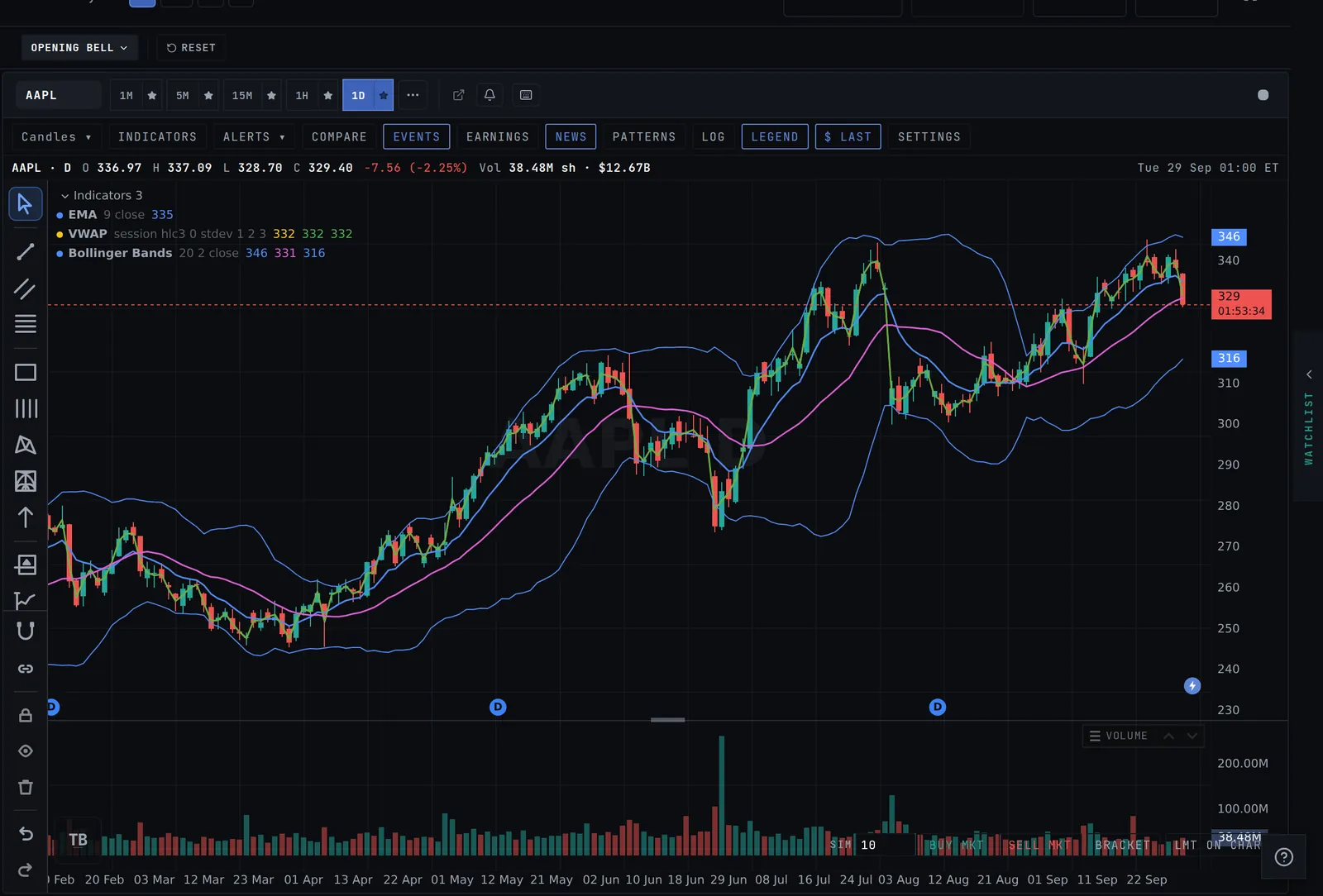Select the cursor pointer tool
Viewport: 1323px width, 896px height.
pos(26,203)
